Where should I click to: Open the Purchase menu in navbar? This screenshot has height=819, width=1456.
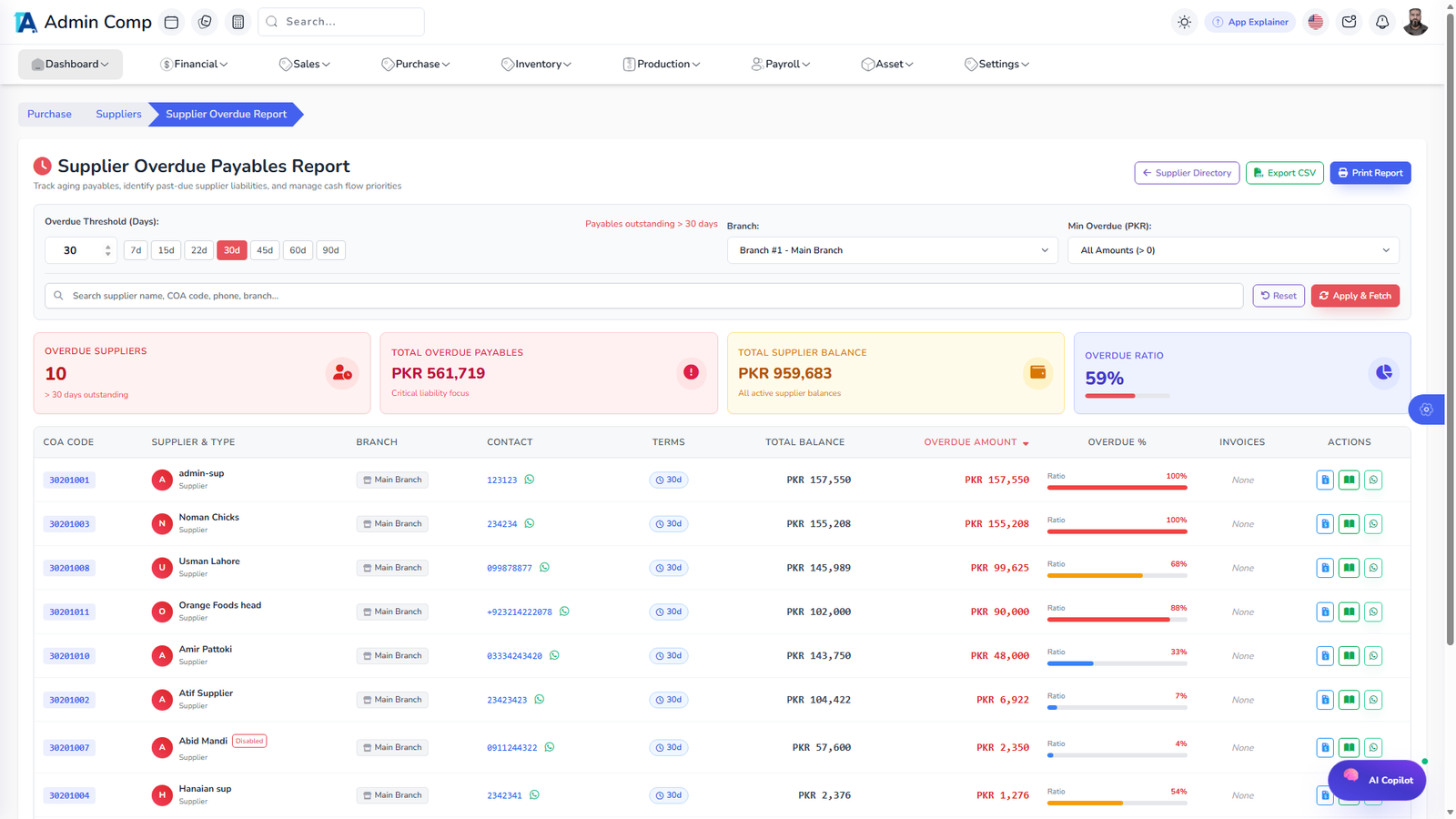coord(415,65)
